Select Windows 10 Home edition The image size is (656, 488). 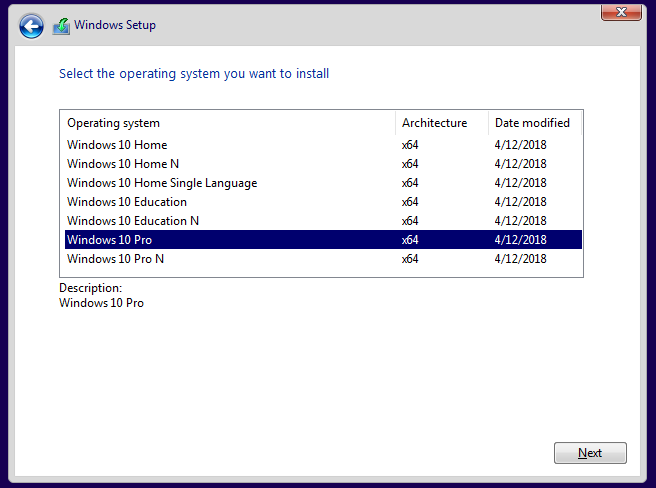(x=323, y=145)
